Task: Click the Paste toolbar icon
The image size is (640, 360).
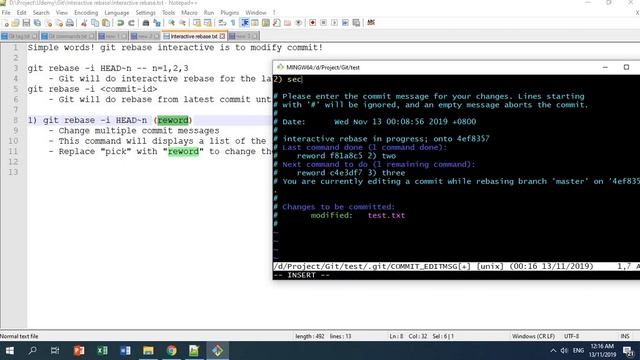Action: [106, 23]
